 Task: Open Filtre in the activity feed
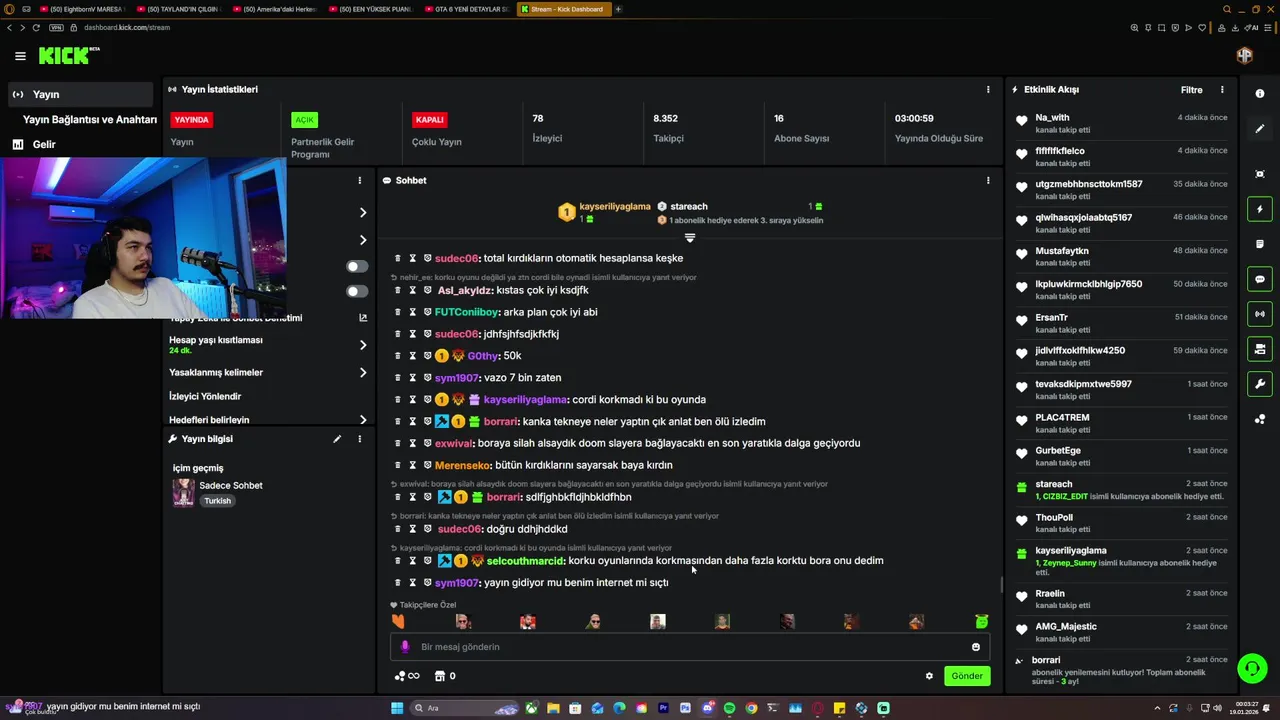pos(1192,90)
